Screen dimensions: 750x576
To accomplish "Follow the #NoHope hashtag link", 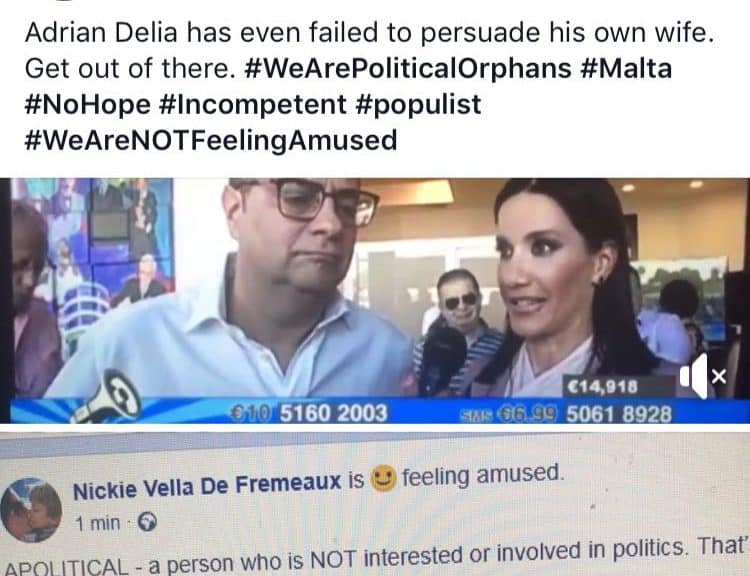I will (88, 104).
